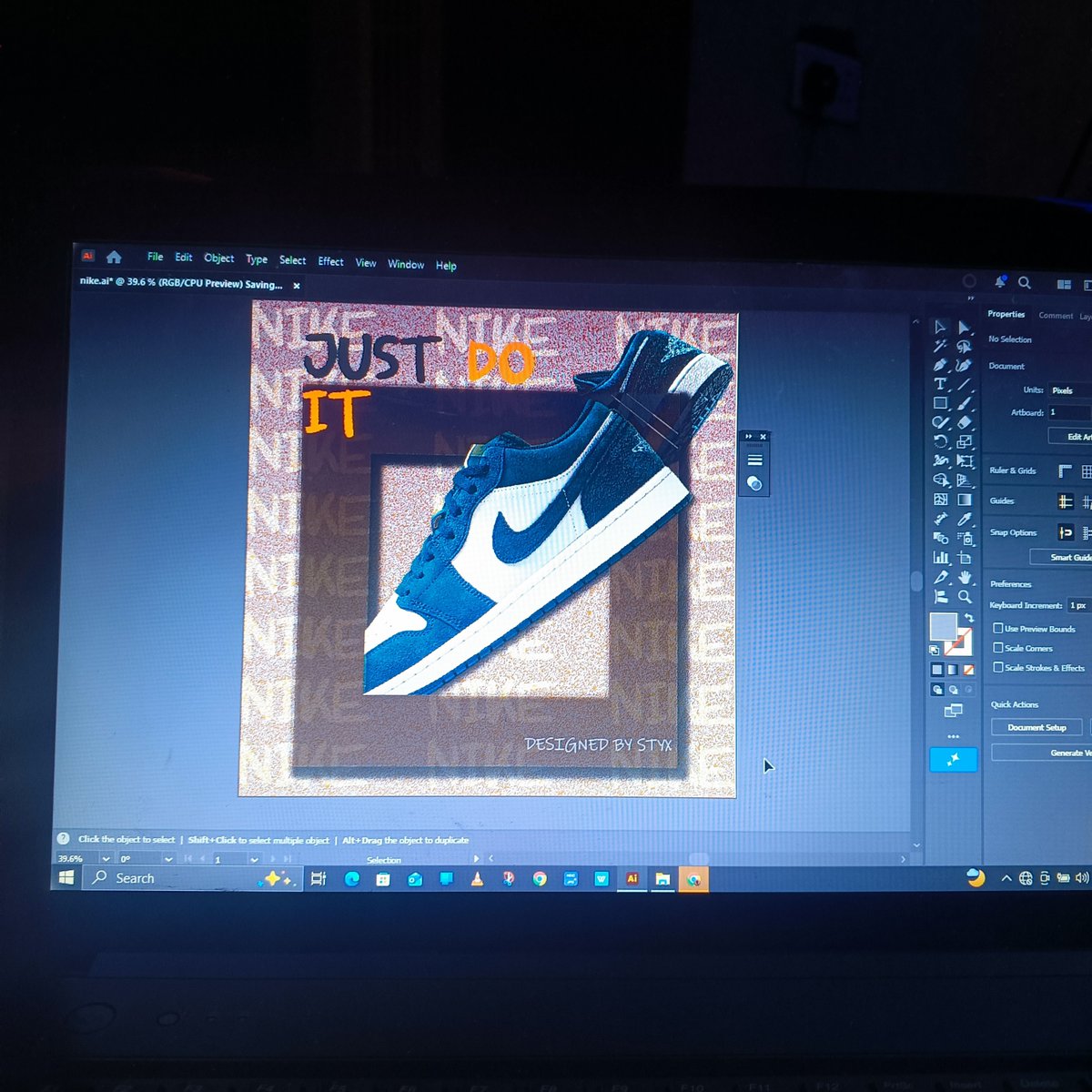Expand the toolbar via top double-arrow
This screenshot has width=1092, height=1092.
pos(970,298)
